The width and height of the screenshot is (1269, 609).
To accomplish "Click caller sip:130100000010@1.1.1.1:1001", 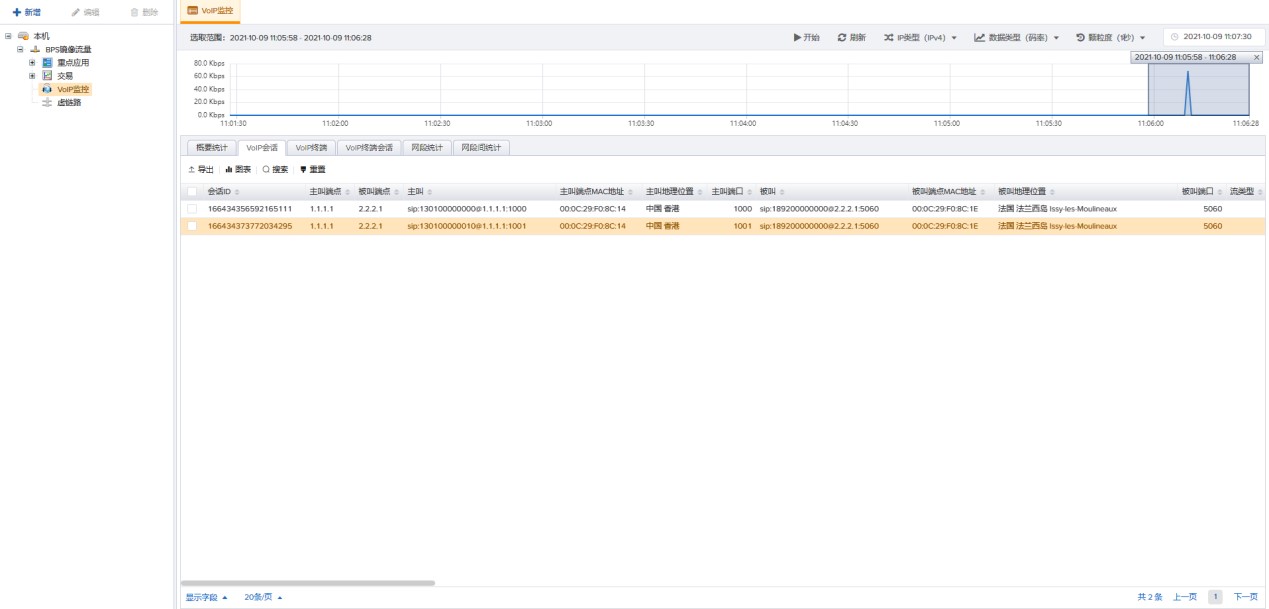I will coord(466,226).
